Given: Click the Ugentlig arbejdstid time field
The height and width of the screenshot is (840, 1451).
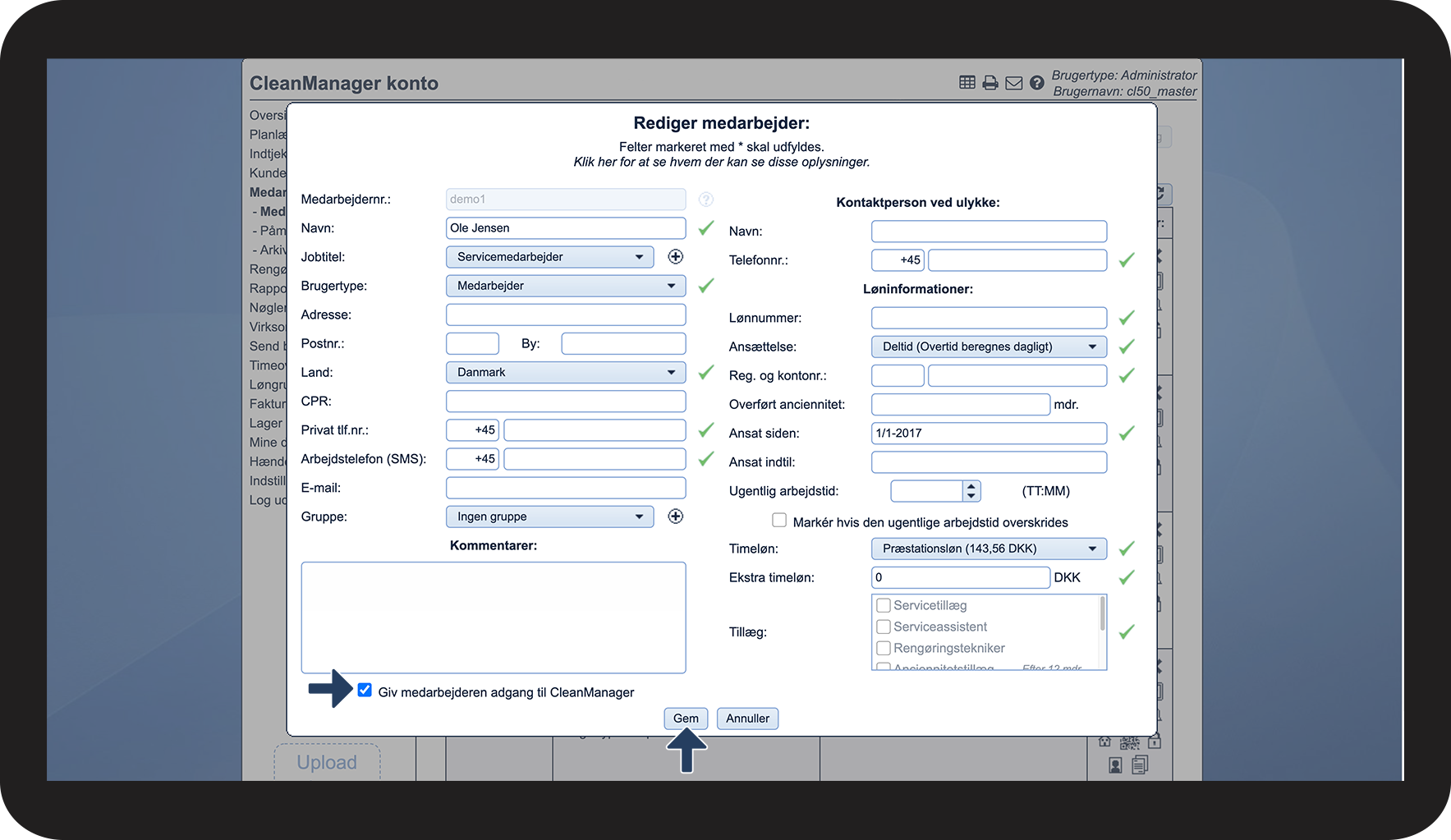Looking at the screenshot, I should coord(927,491).
